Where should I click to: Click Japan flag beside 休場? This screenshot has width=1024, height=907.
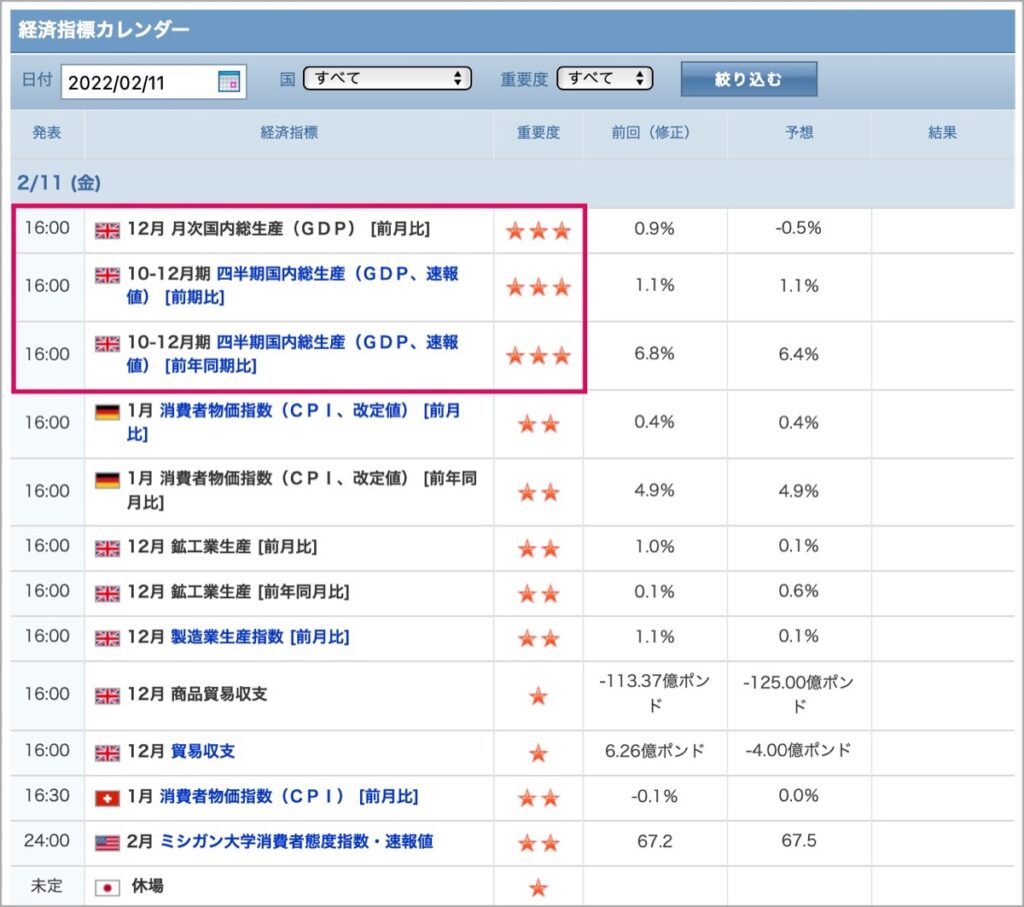pos(107,887)
